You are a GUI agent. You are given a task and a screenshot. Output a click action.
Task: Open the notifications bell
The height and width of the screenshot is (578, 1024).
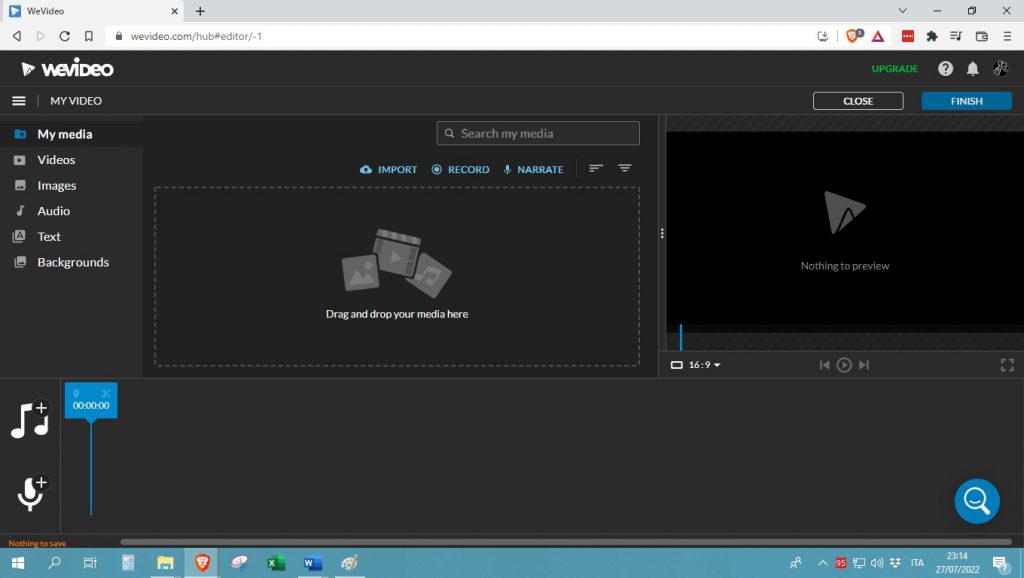click(x=972, y=69)
